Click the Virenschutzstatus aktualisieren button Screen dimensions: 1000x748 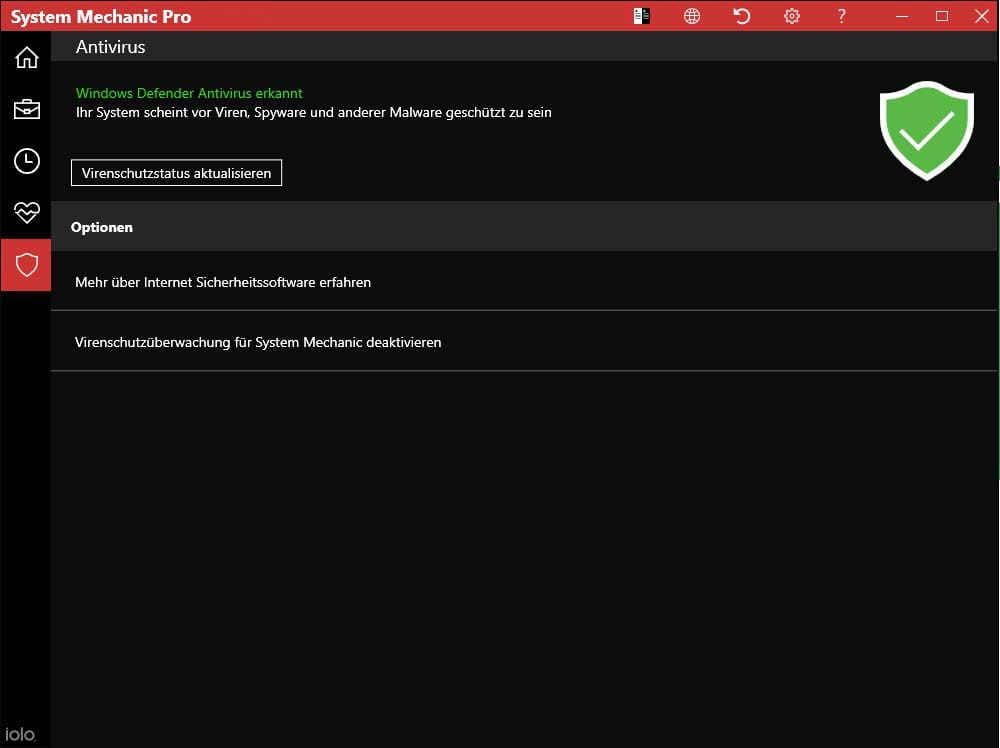click(176, 173)
